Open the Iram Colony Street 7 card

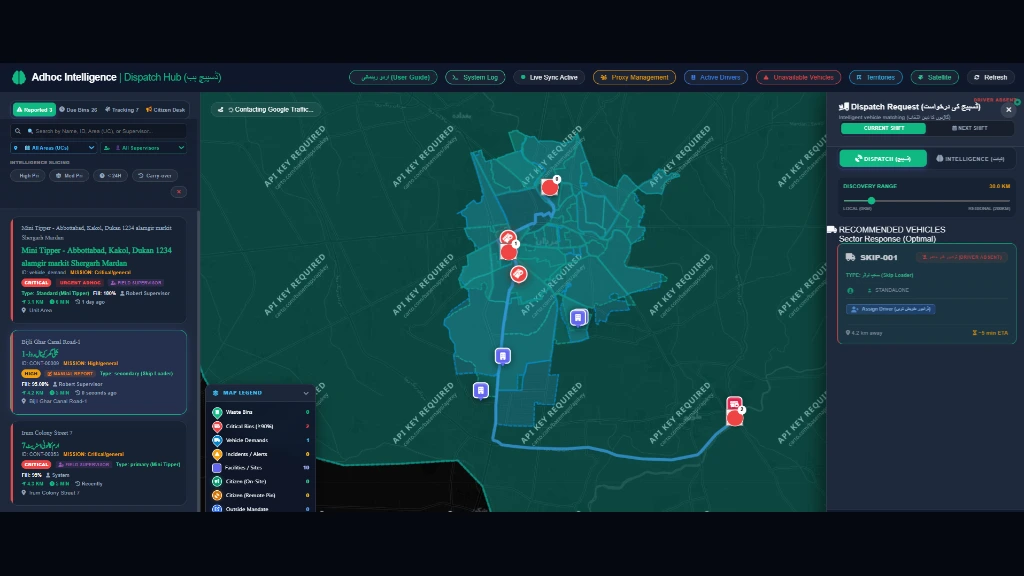click(99, 463)
